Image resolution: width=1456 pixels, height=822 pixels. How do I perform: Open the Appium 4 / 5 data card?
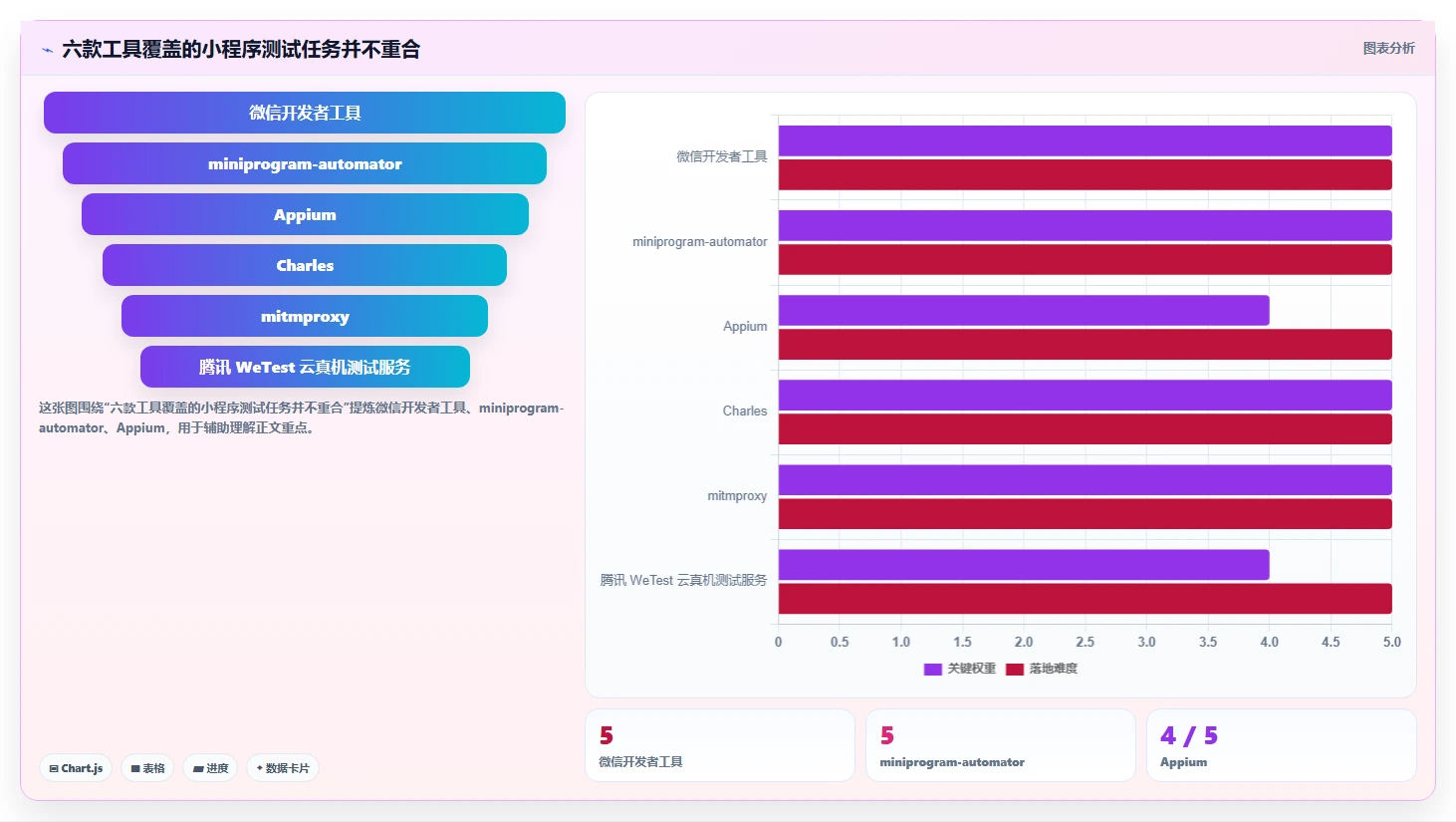(1282, 745)
